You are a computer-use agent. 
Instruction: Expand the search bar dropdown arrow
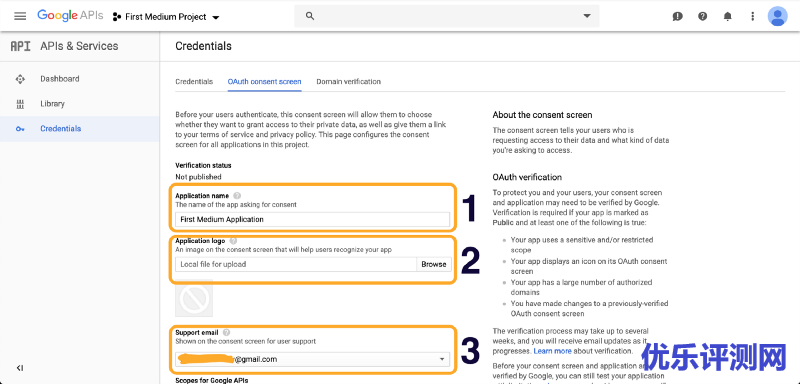coord(587,16)
